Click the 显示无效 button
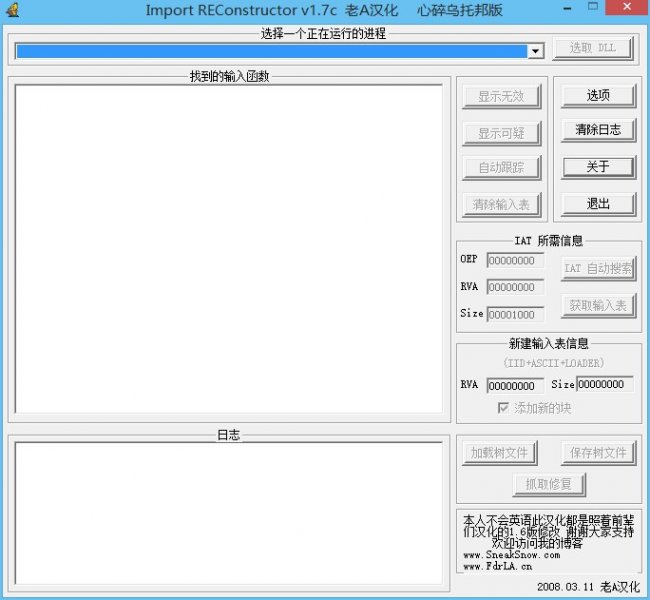 501,97
